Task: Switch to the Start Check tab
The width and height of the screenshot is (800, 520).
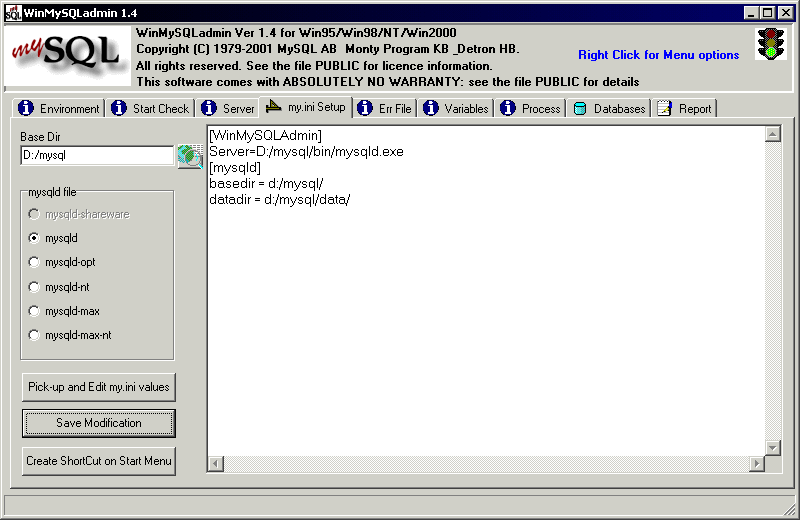Action: (x=150, y=108)
